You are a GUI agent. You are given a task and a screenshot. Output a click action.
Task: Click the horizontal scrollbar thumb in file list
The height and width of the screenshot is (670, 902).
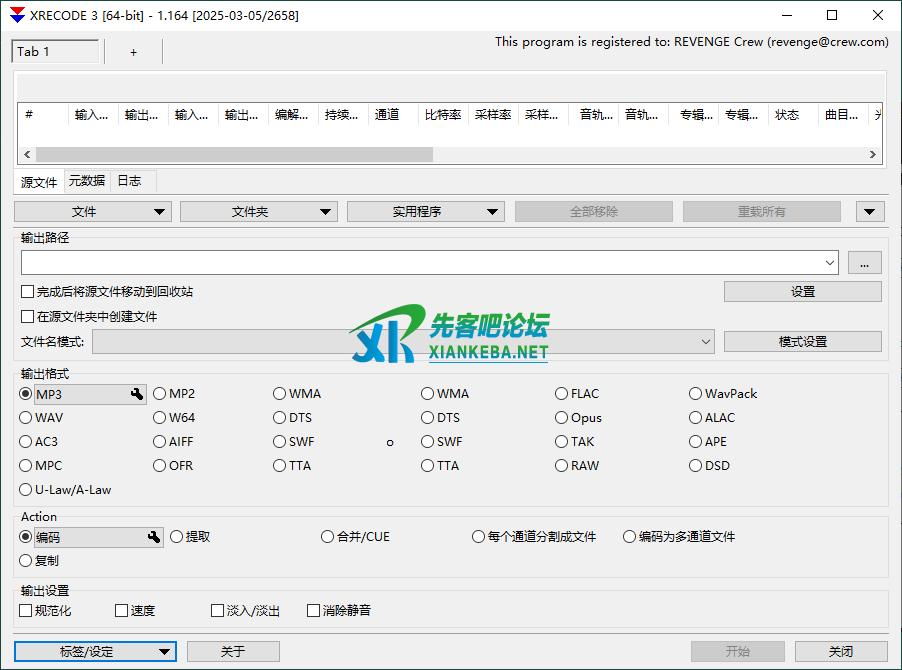tap(234, 155)
